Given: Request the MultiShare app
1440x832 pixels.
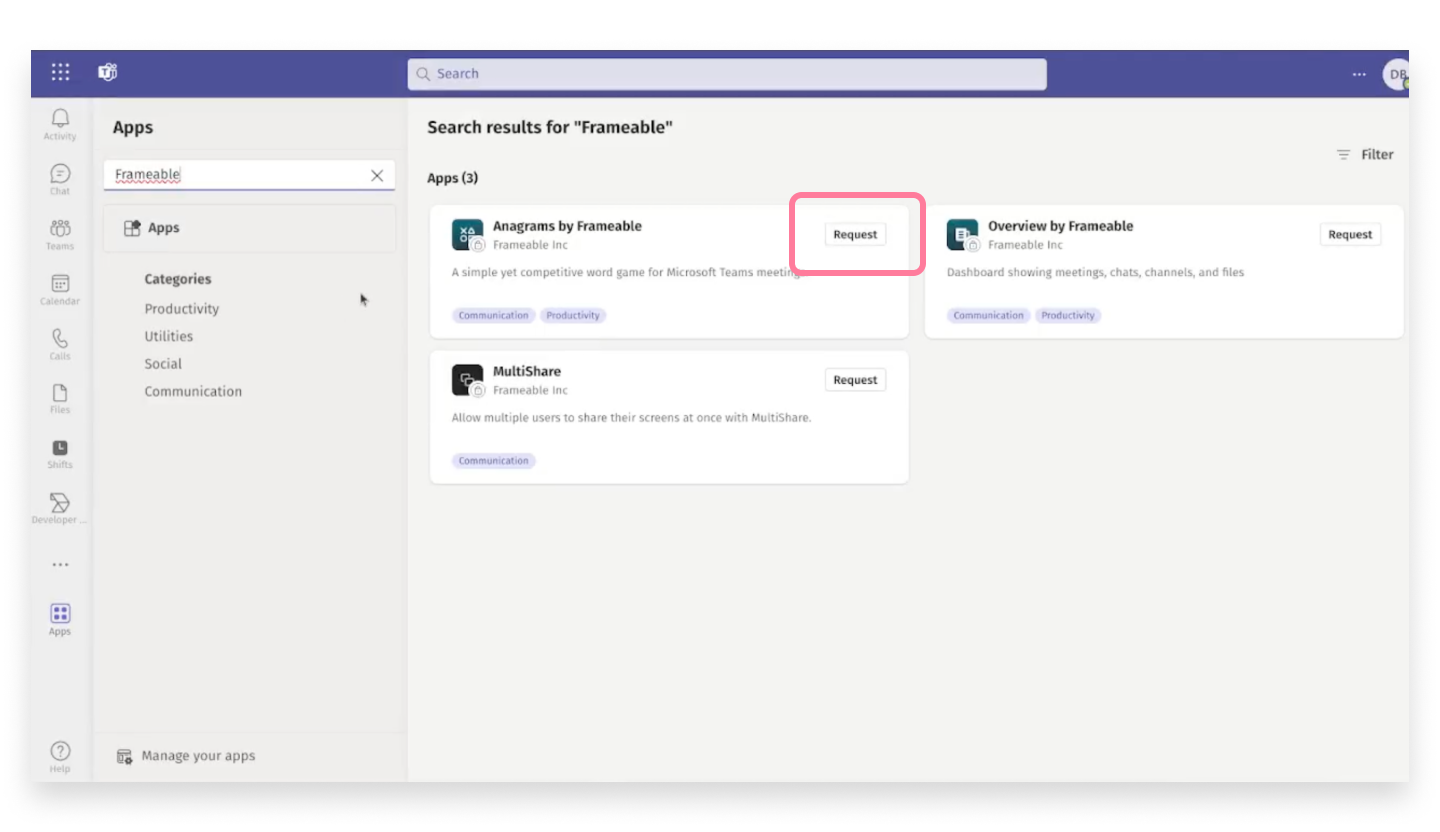Looking at the screenshot, I should click(x=855, y=380).
